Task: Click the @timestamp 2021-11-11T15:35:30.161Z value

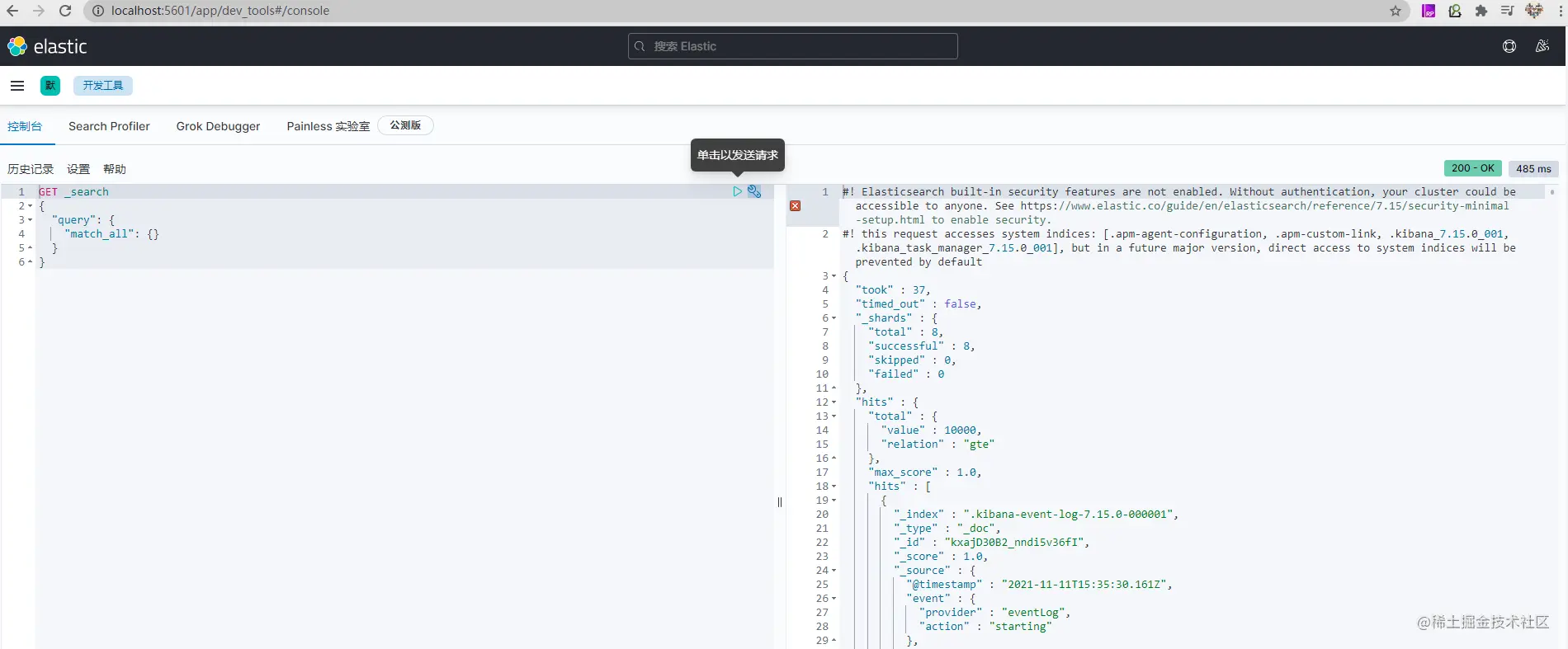Action: (1084, 585)
